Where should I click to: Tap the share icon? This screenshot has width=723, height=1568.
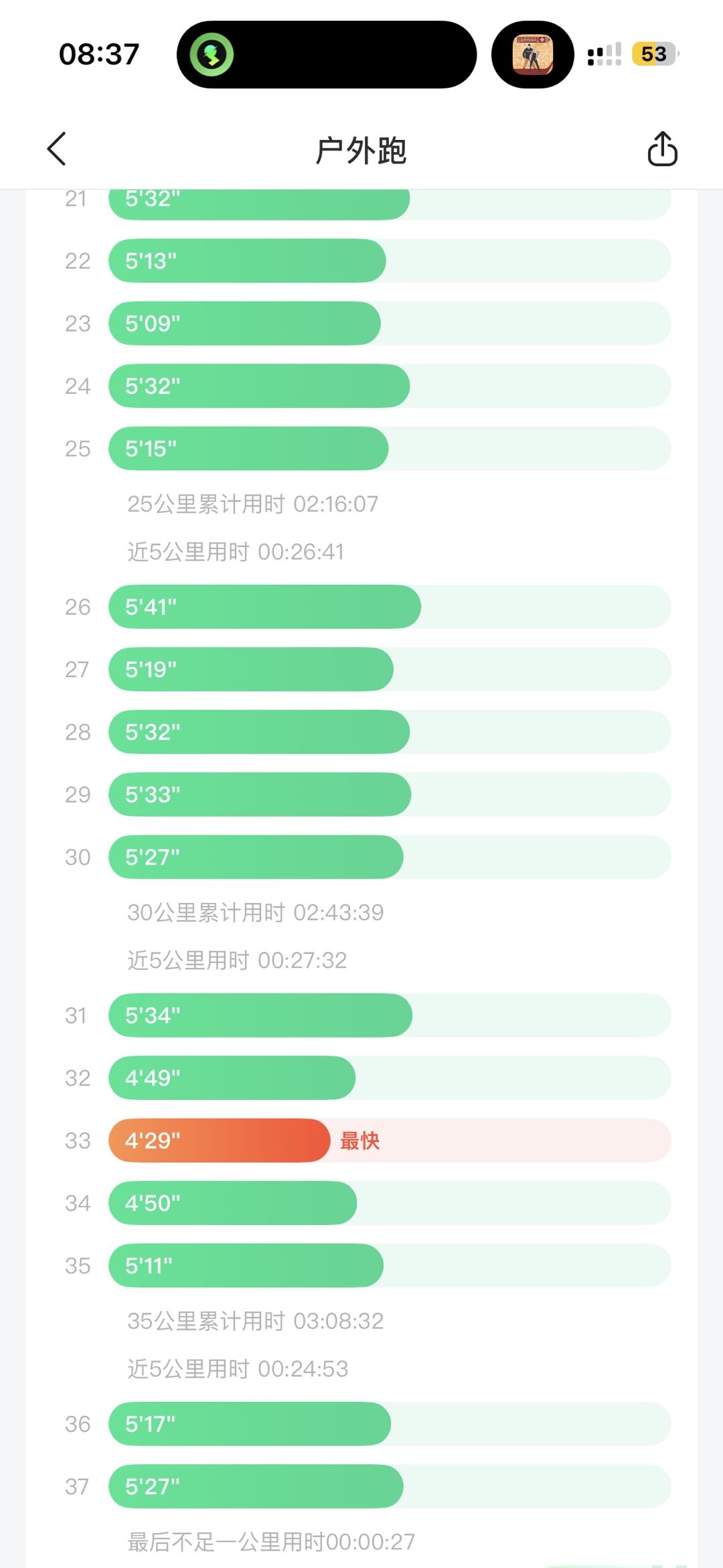click(x=662, y=149)
